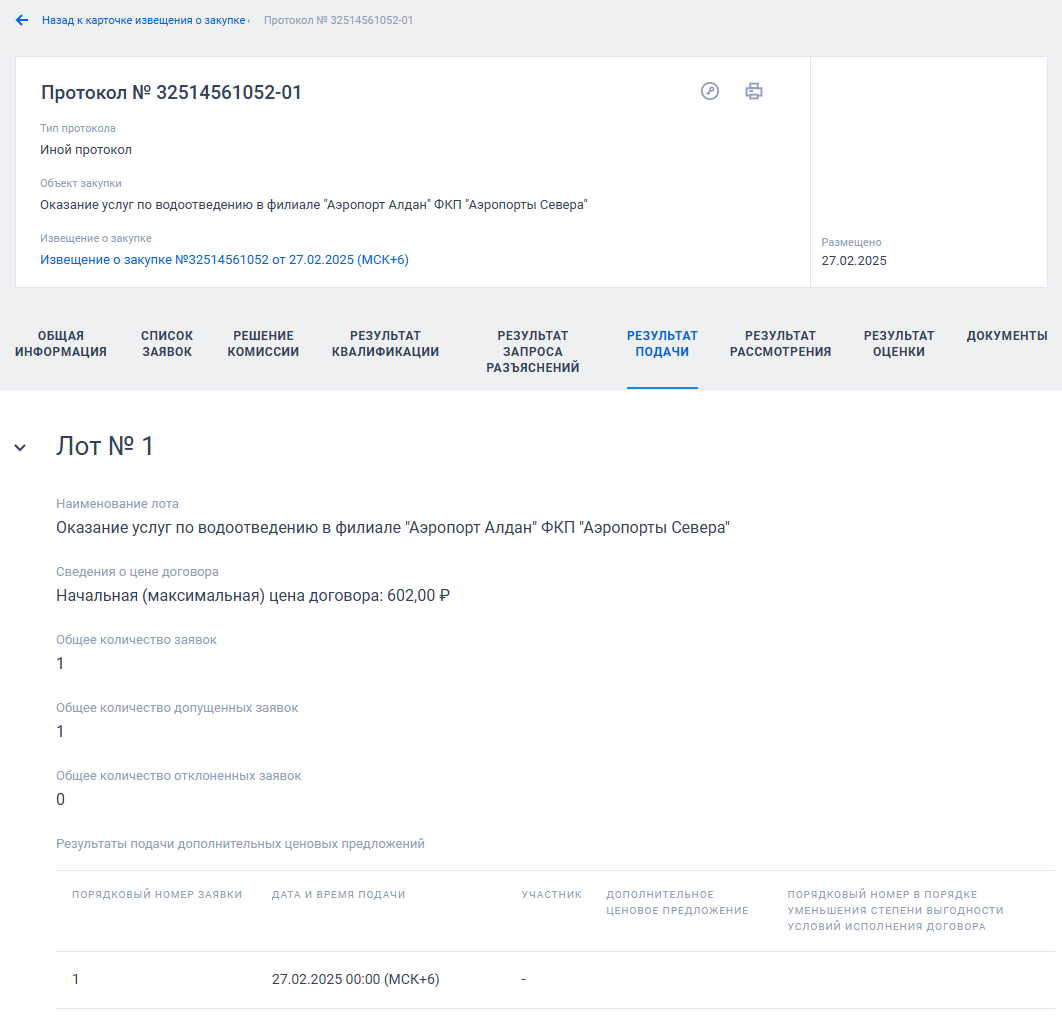
Task: Click the lot name under Наименование лота
Action: tap(393, 528)
